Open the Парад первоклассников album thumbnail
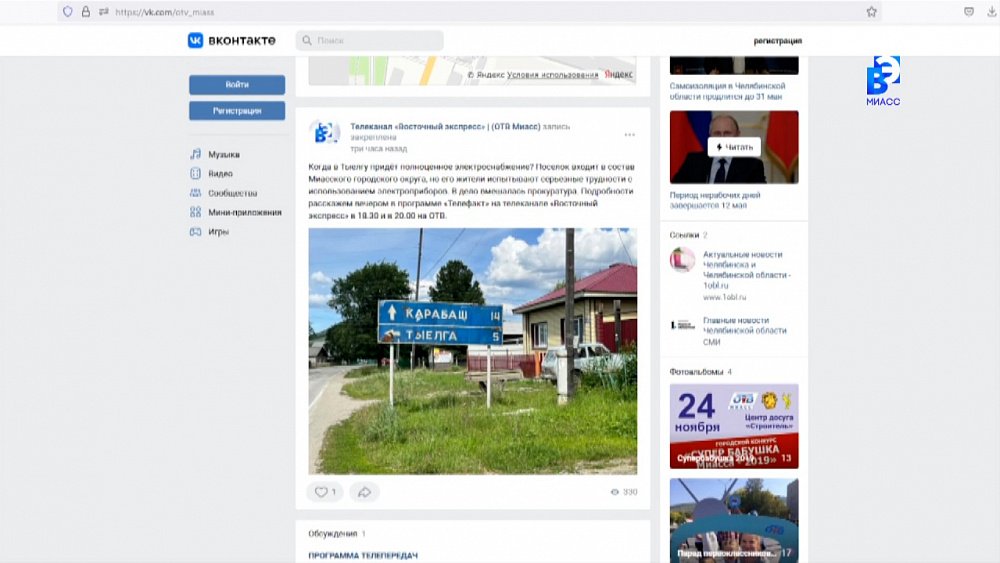1000x563 pixels. [x=734, y=520]
